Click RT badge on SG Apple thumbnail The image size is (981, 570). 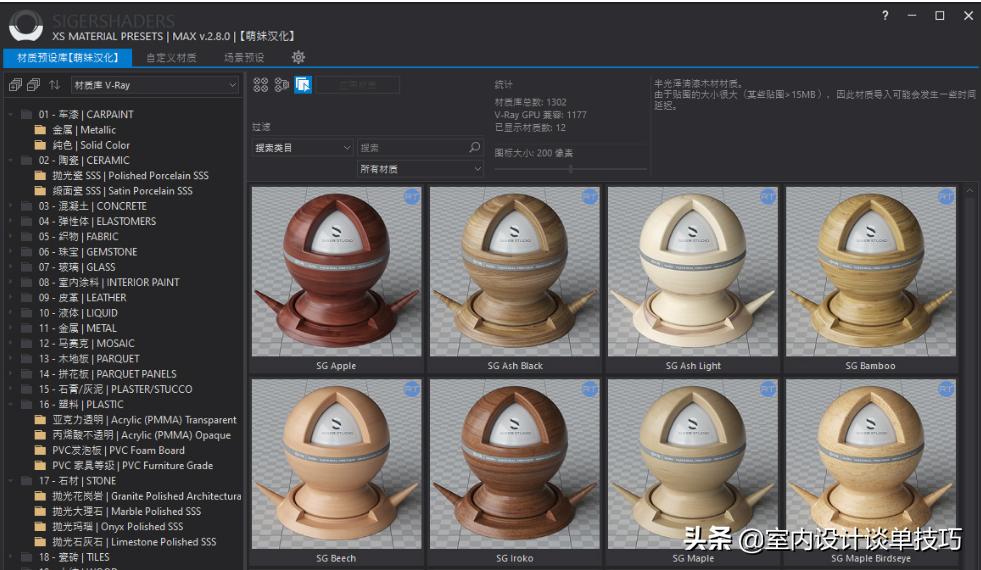pos(412,197)
